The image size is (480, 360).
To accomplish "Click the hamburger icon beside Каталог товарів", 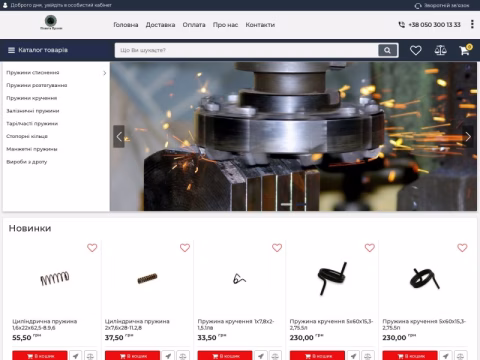I will [x=11, y=50].
